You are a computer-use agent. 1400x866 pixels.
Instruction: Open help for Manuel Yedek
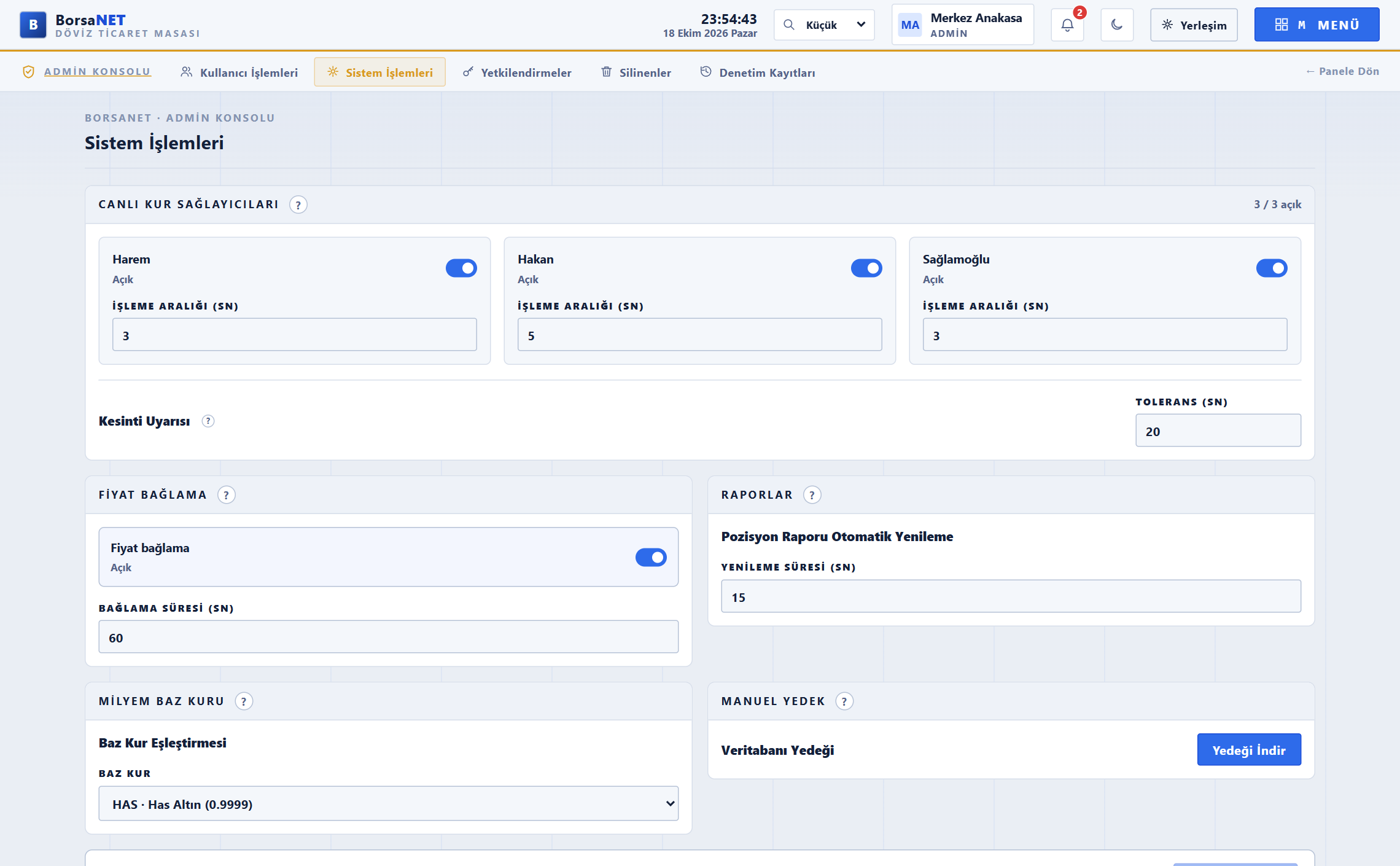pos(844,701)
